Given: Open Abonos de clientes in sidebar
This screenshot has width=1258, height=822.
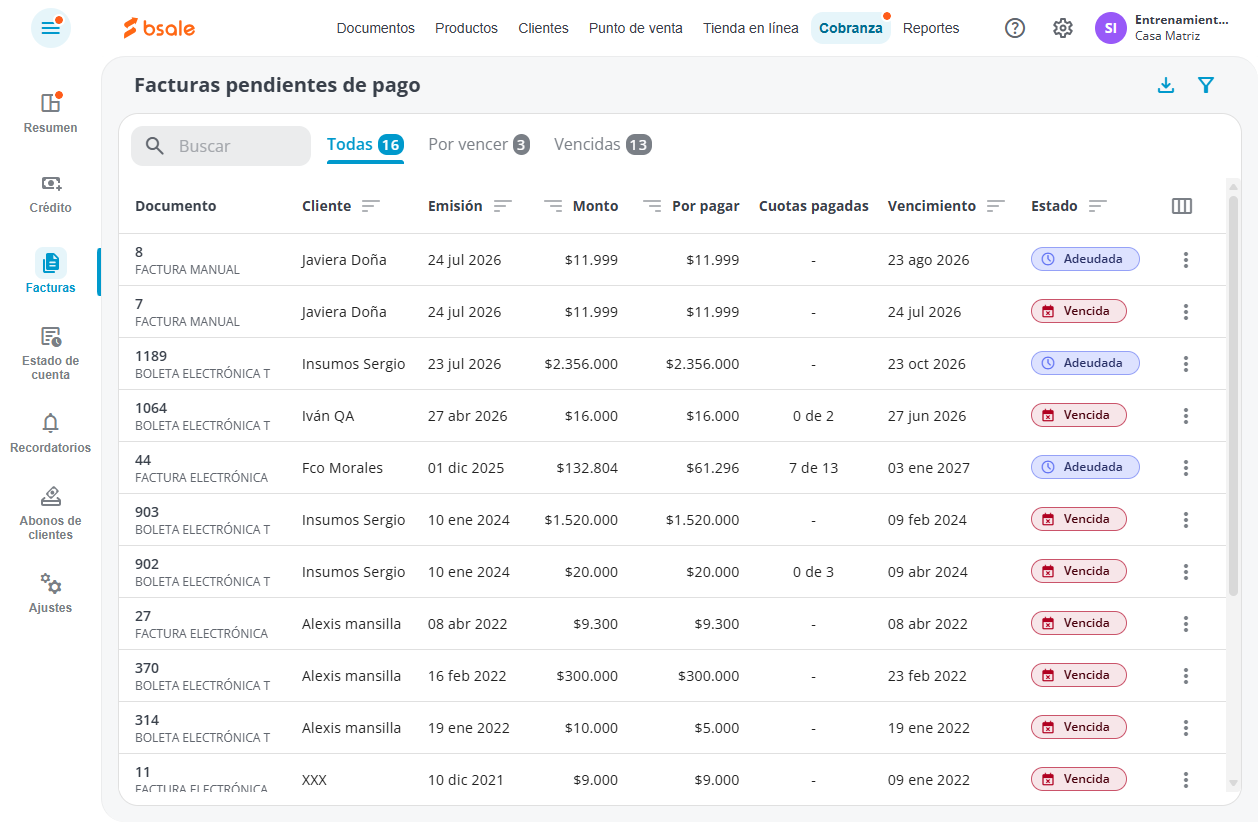Looking at the screenshot, I should [51, 513].
